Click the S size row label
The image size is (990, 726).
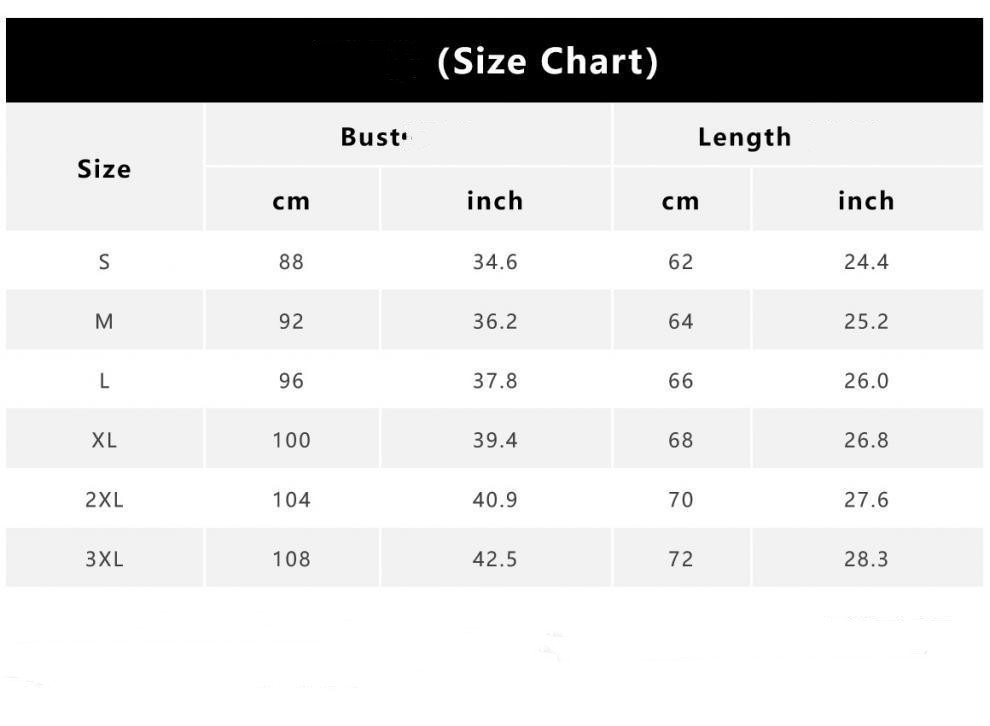click(x=104, y=262)
